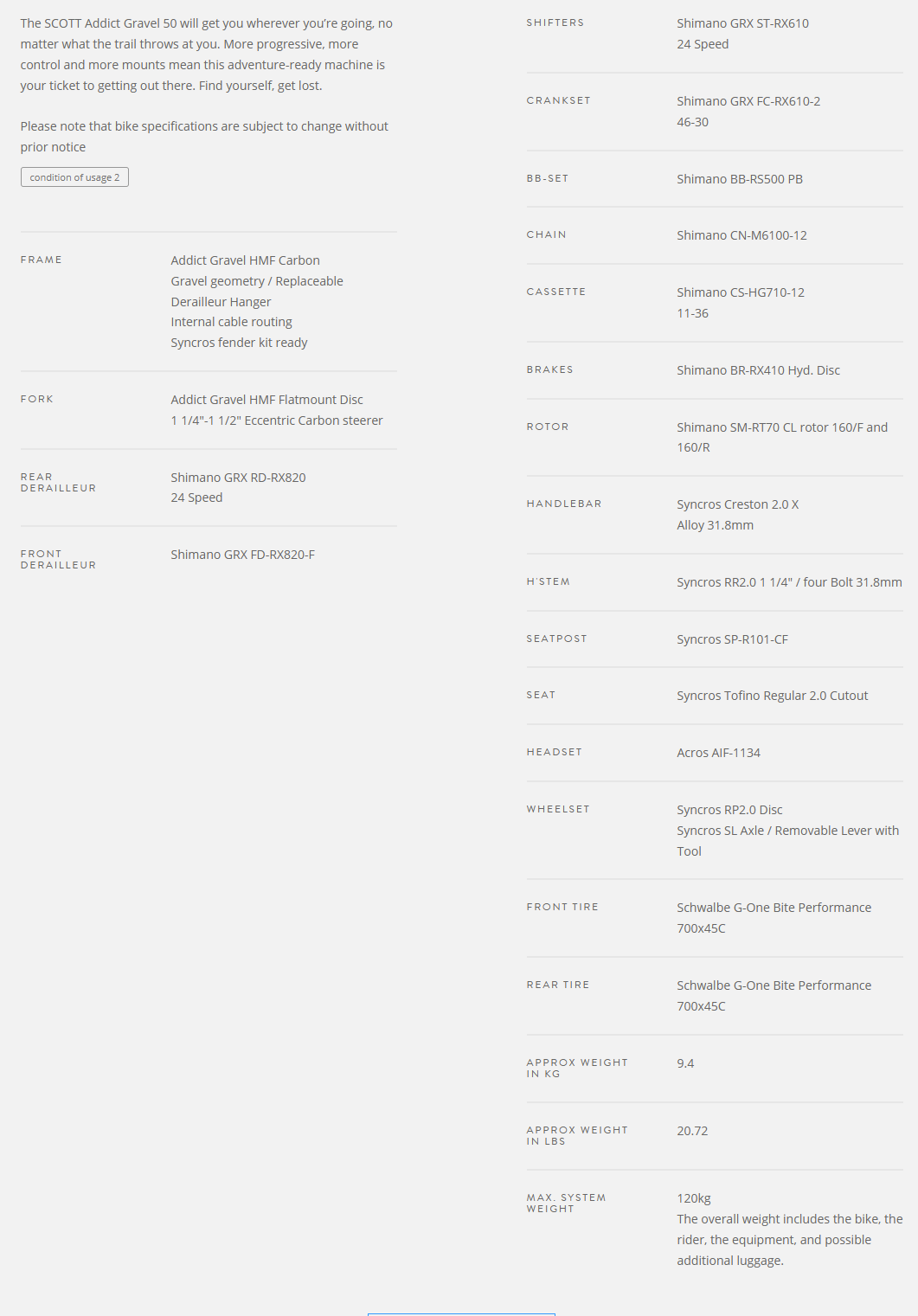Screen dimensions: 918x1316
Task: Click the CASSETTE spec label
Action: pyautogui.click(x=555, y=292)
